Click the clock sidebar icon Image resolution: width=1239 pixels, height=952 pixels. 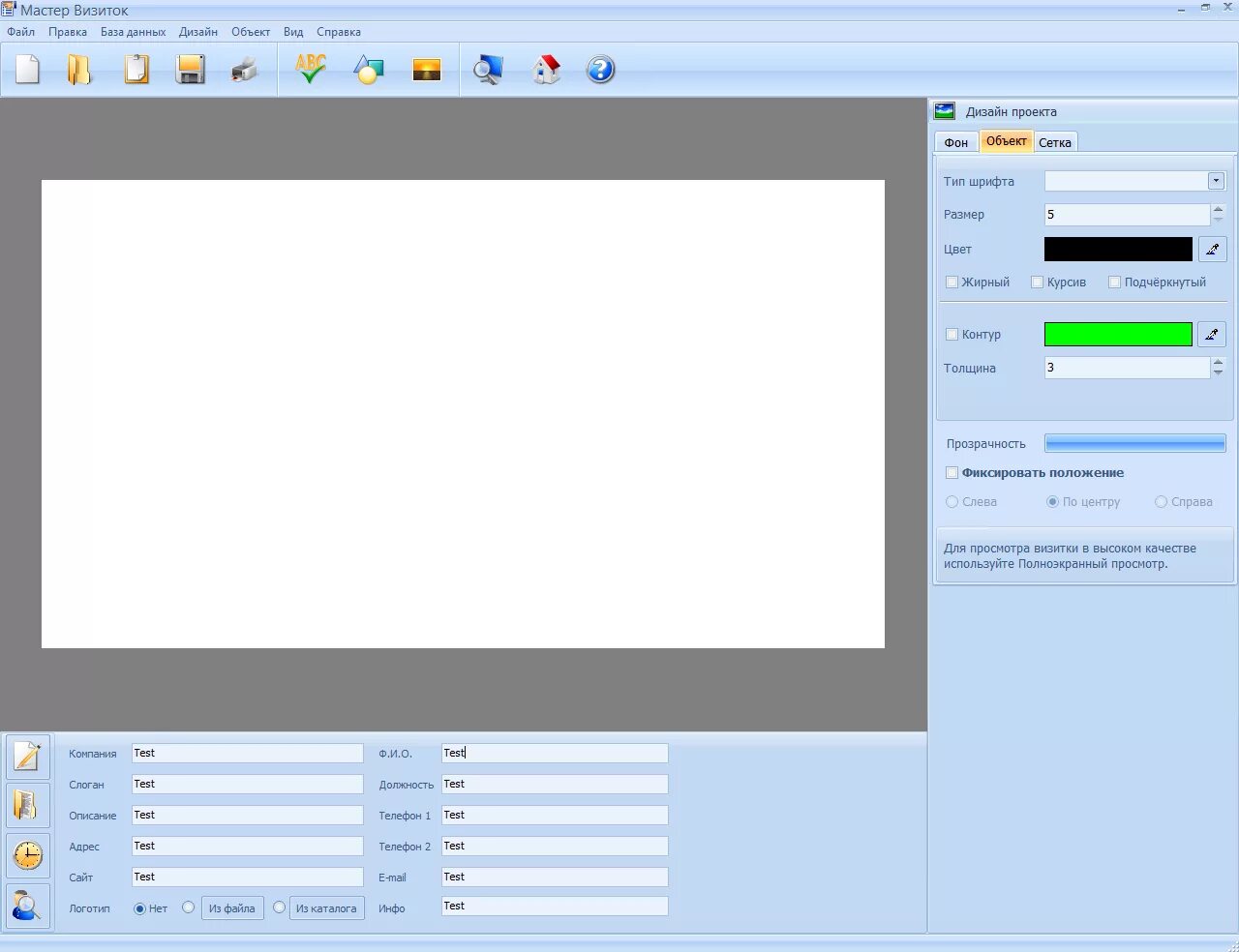28,855
